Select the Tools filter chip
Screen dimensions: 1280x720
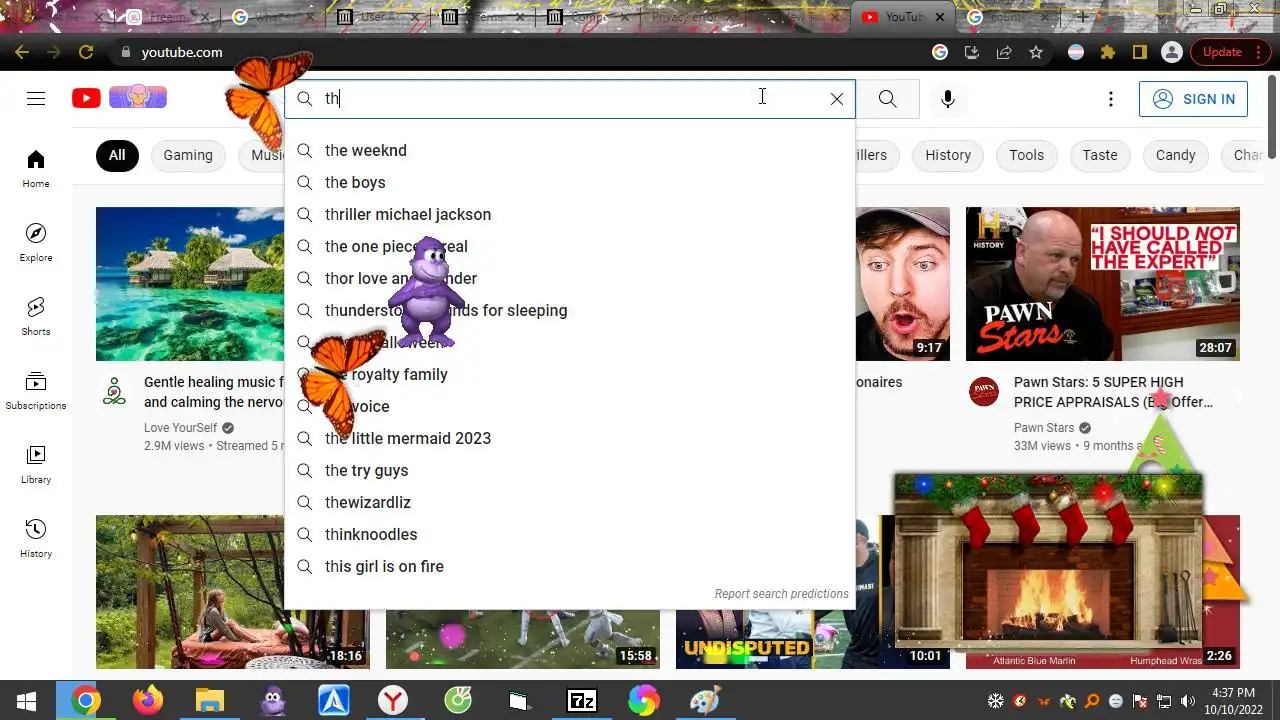click(x=1026, y=155)
